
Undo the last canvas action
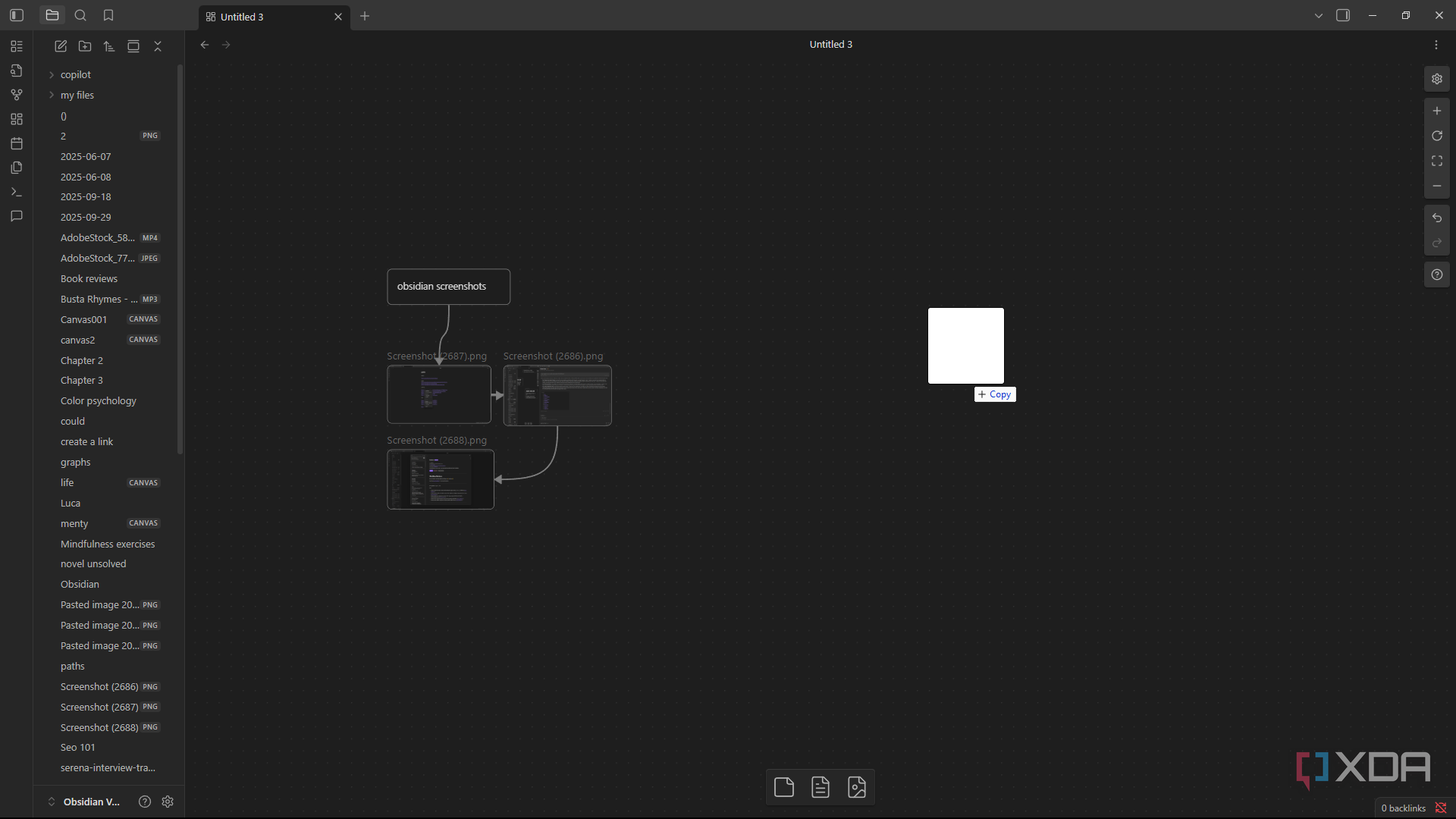[1437, 218]
